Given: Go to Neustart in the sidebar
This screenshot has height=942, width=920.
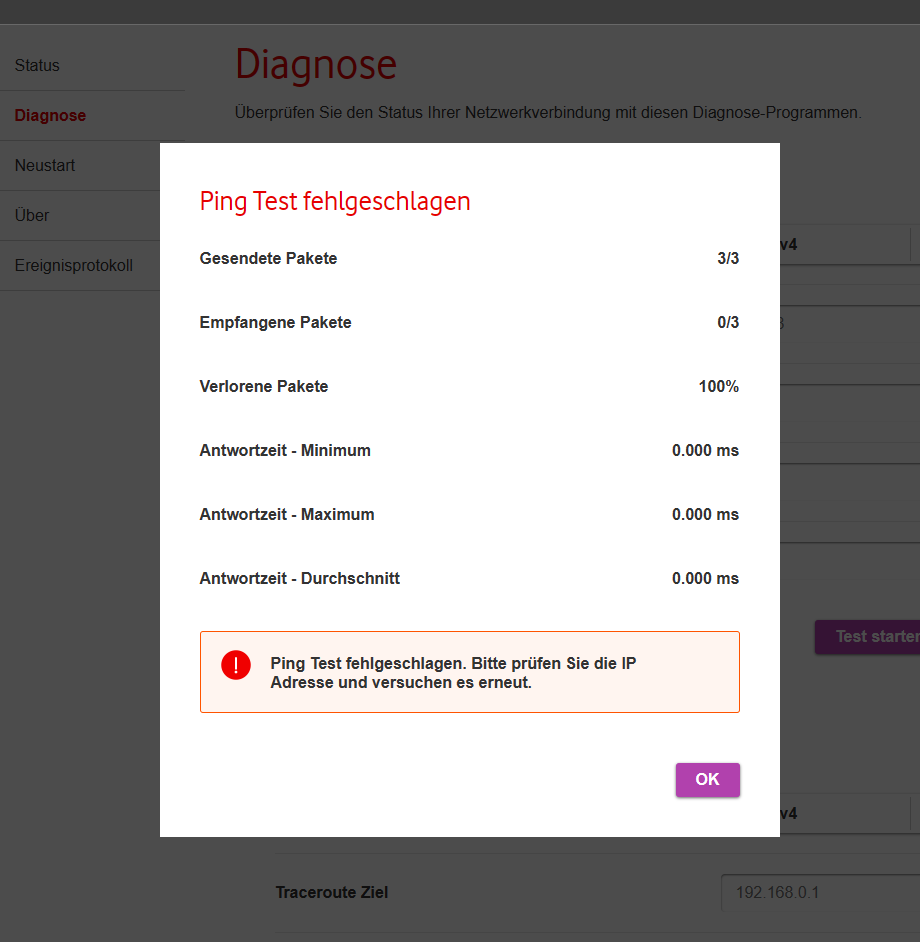Looking at the screenshot, I should tap(45, 166).
